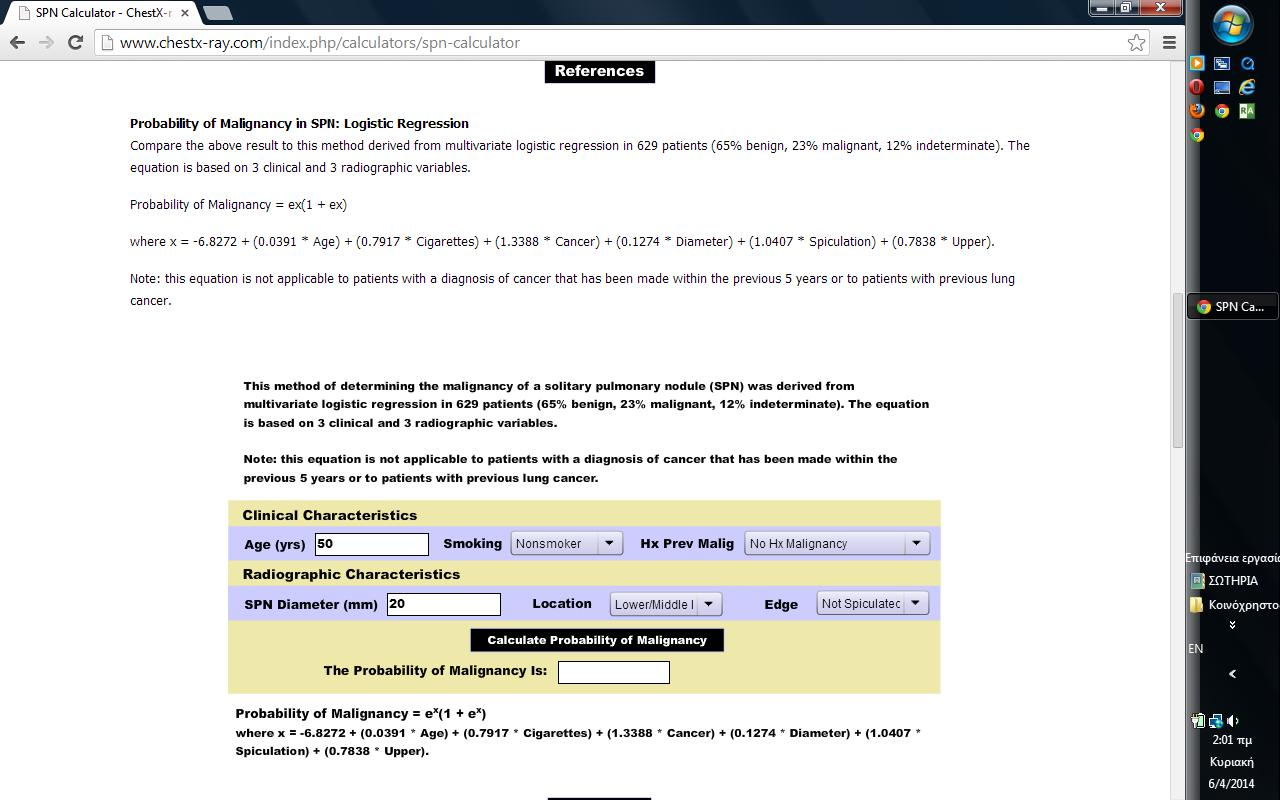Open the Hx Prev Malig dropdown
Image resolution: width=1280 pixels, height=800 pixels.
pos(836,543)
